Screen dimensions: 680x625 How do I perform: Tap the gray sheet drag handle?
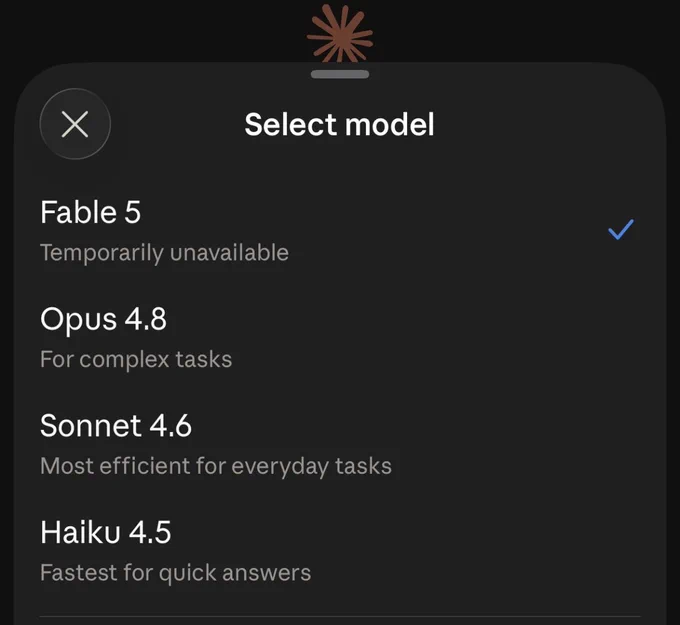(x=340, y=74)
